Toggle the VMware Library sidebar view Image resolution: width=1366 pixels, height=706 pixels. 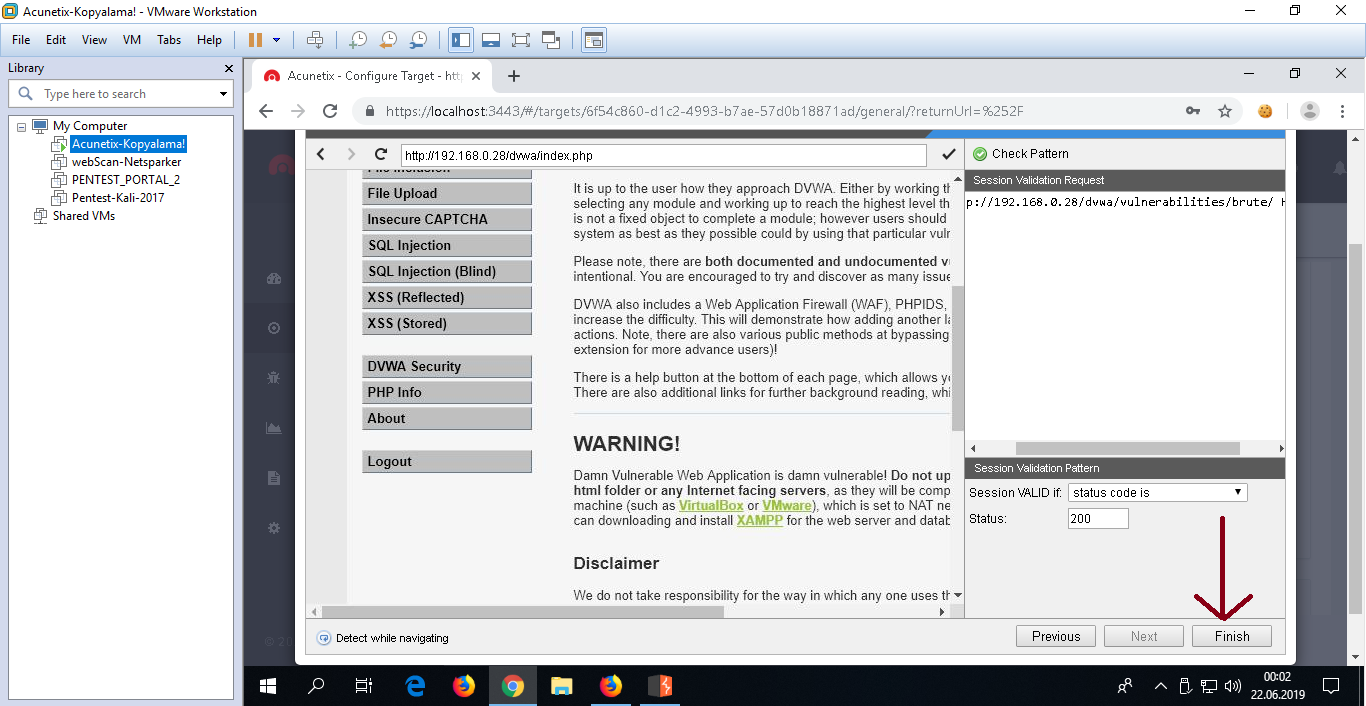point(461,40)
